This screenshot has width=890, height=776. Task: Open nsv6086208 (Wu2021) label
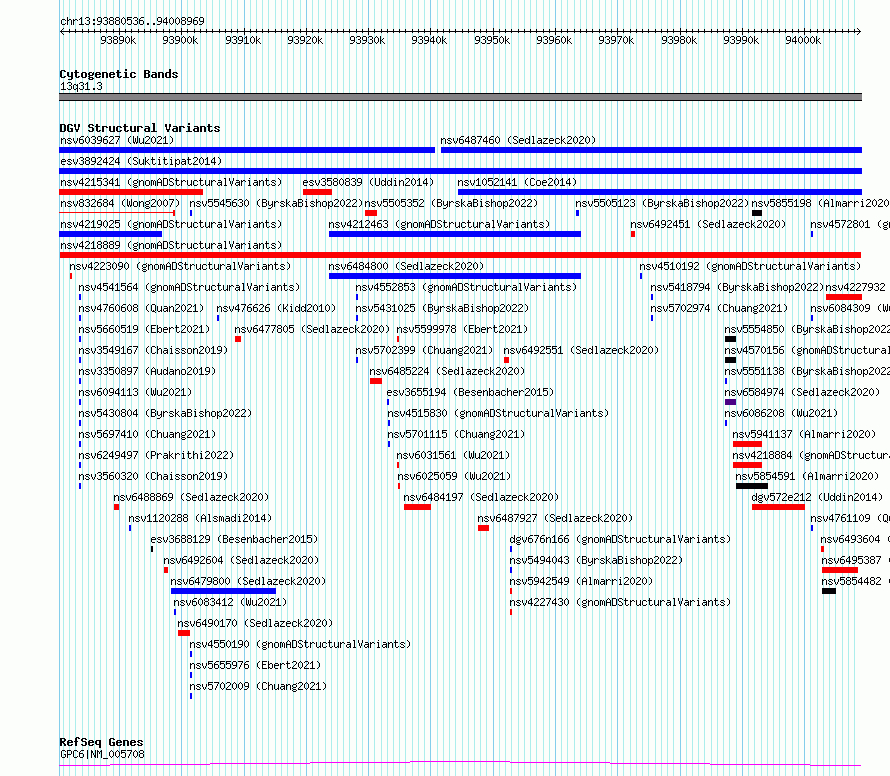click(781, 413)
